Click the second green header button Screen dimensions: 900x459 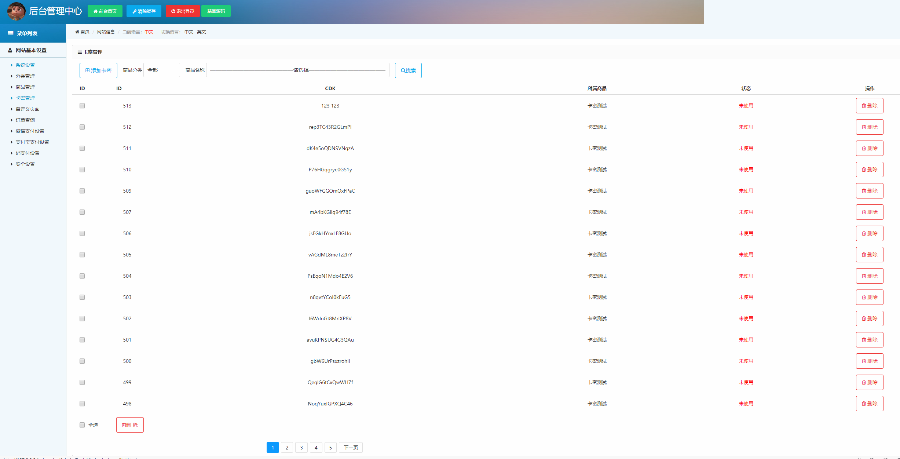point(216,11)
